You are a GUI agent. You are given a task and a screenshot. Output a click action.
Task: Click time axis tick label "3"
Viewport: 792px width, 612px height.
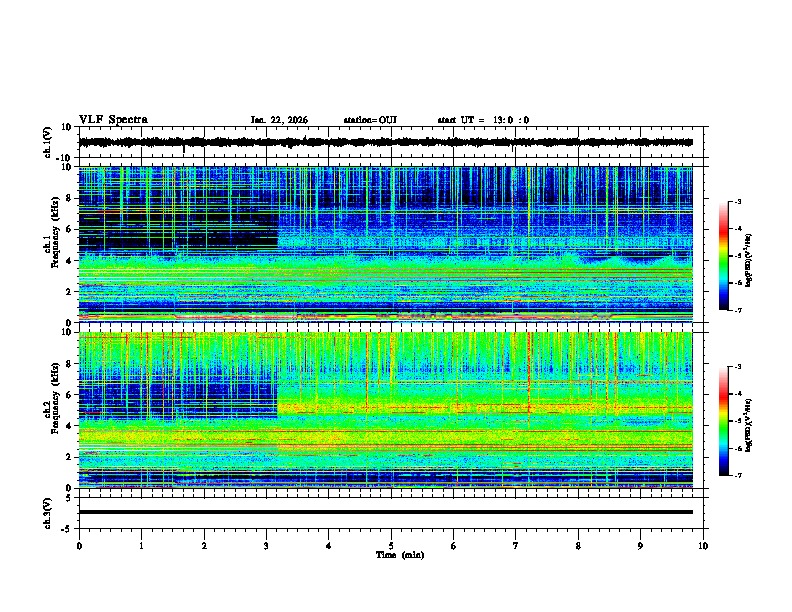266,546
